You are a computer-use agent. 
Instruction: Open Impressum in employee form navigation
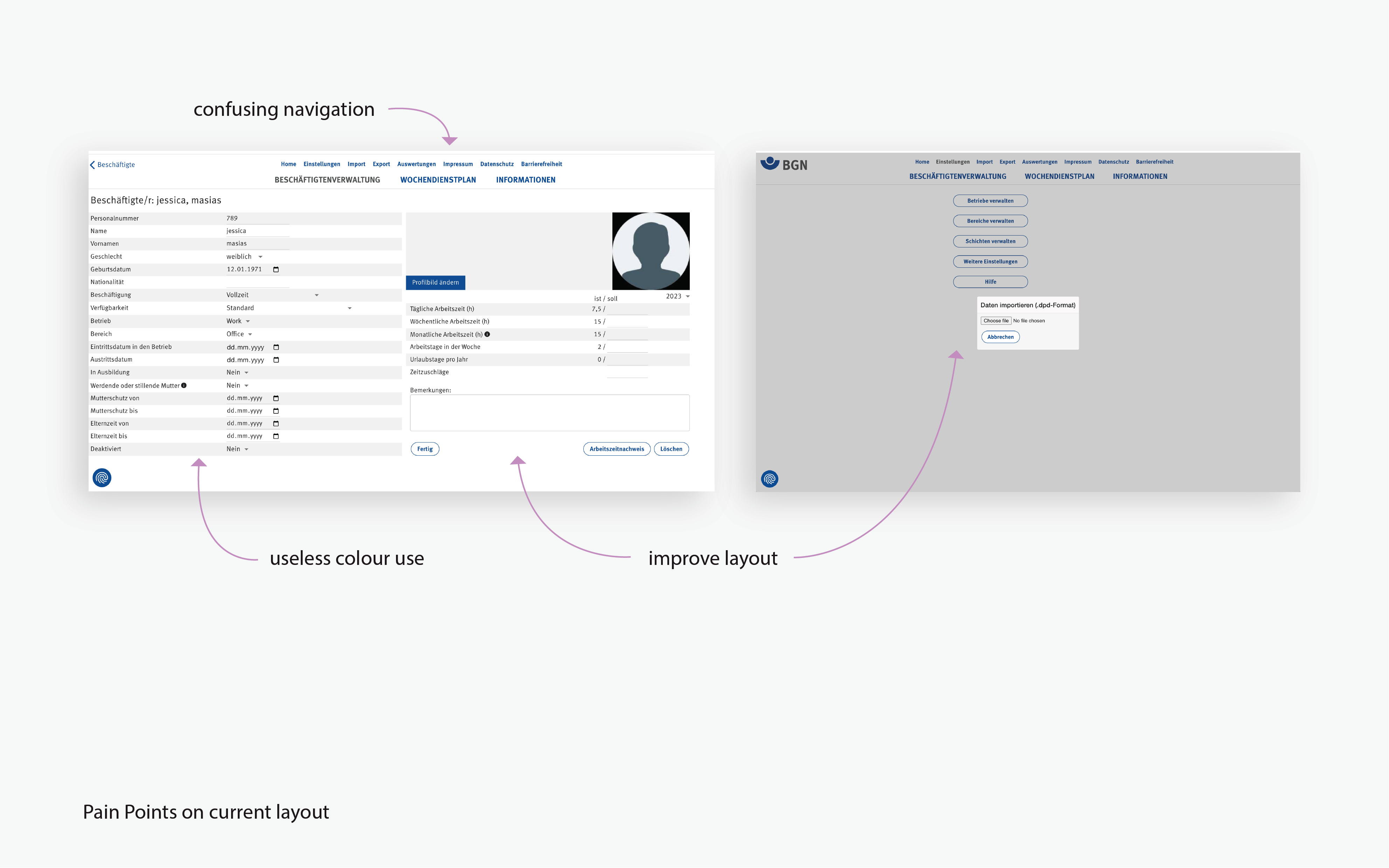tap(458, 164)
